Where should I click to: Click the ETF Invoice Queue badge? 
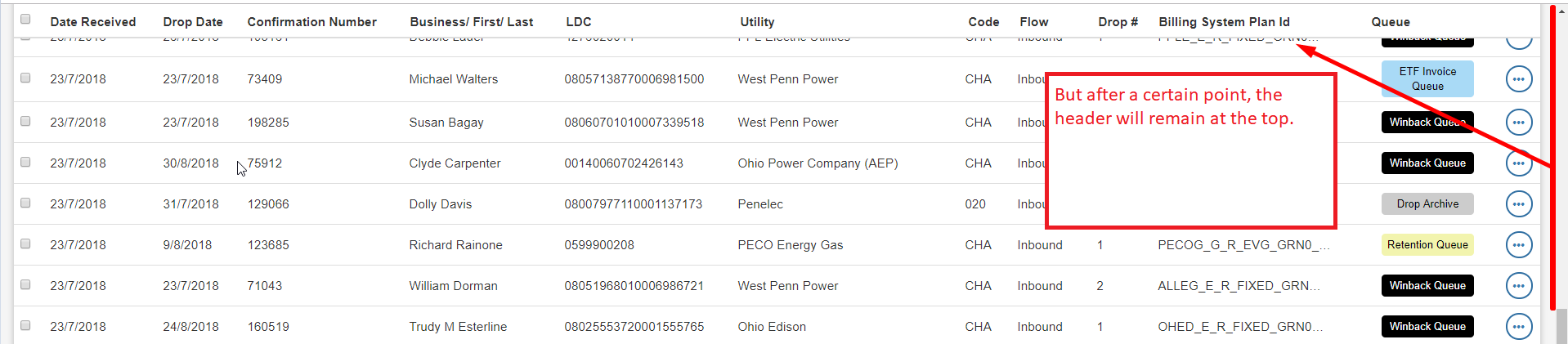(1427, 79)
